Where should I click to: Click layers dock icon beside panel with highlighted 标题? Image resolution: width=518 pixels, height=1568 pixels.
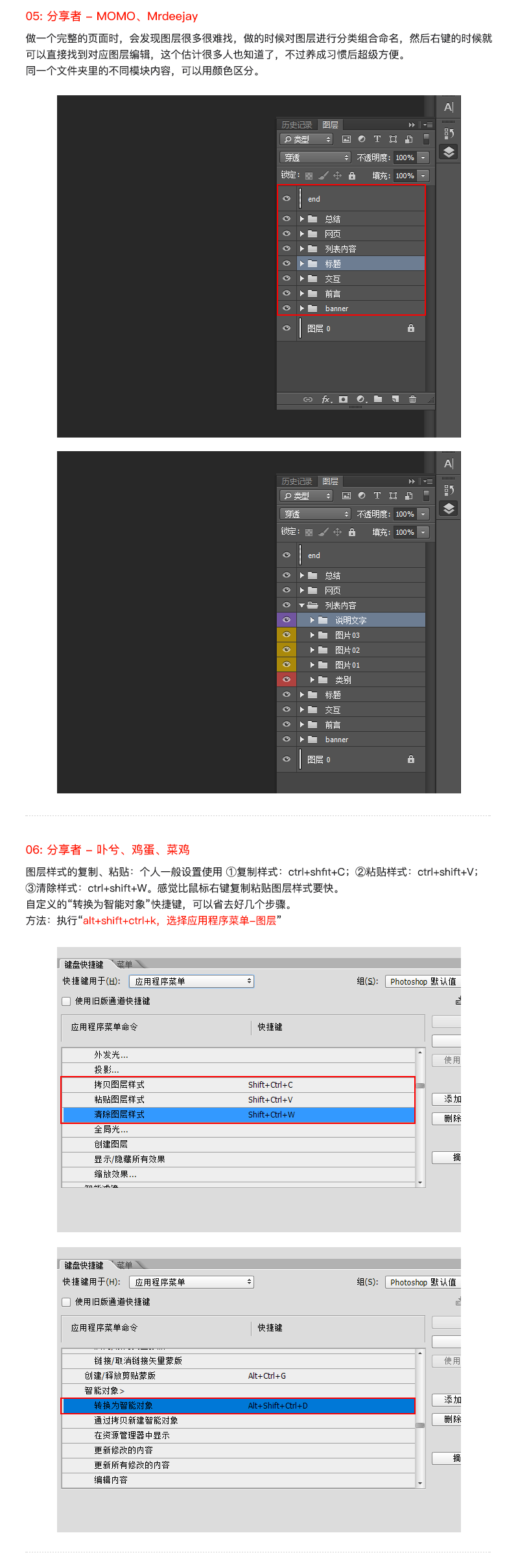(x=449, y=152)
